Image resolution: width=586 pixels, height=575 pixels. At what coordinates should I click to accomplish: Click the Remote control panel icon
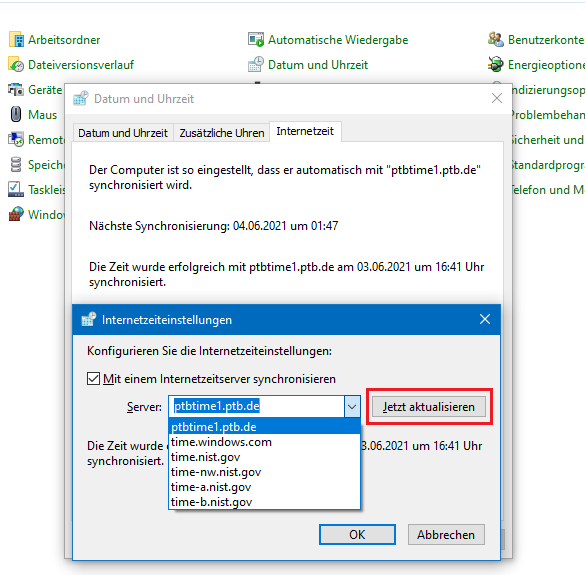[x=16, y=139]
